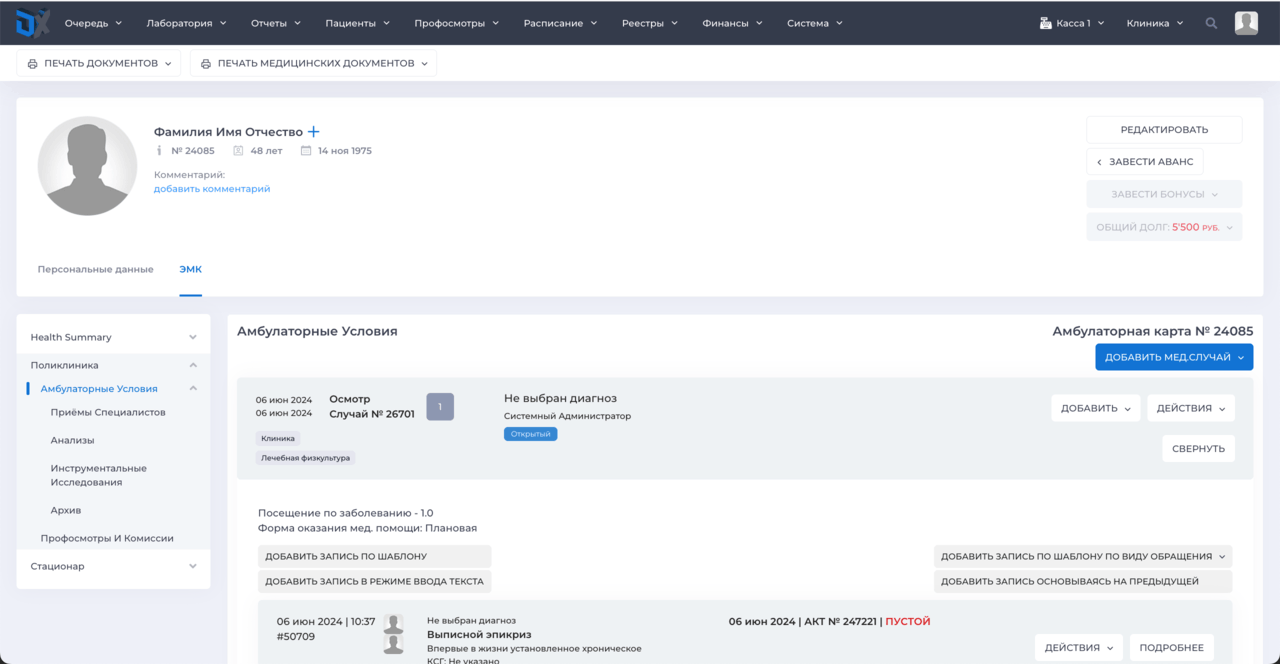This screenshot has width=1280, height=664.
Task: Open Печать медицинских документов dropdown
Action: [x=313, y=63]
